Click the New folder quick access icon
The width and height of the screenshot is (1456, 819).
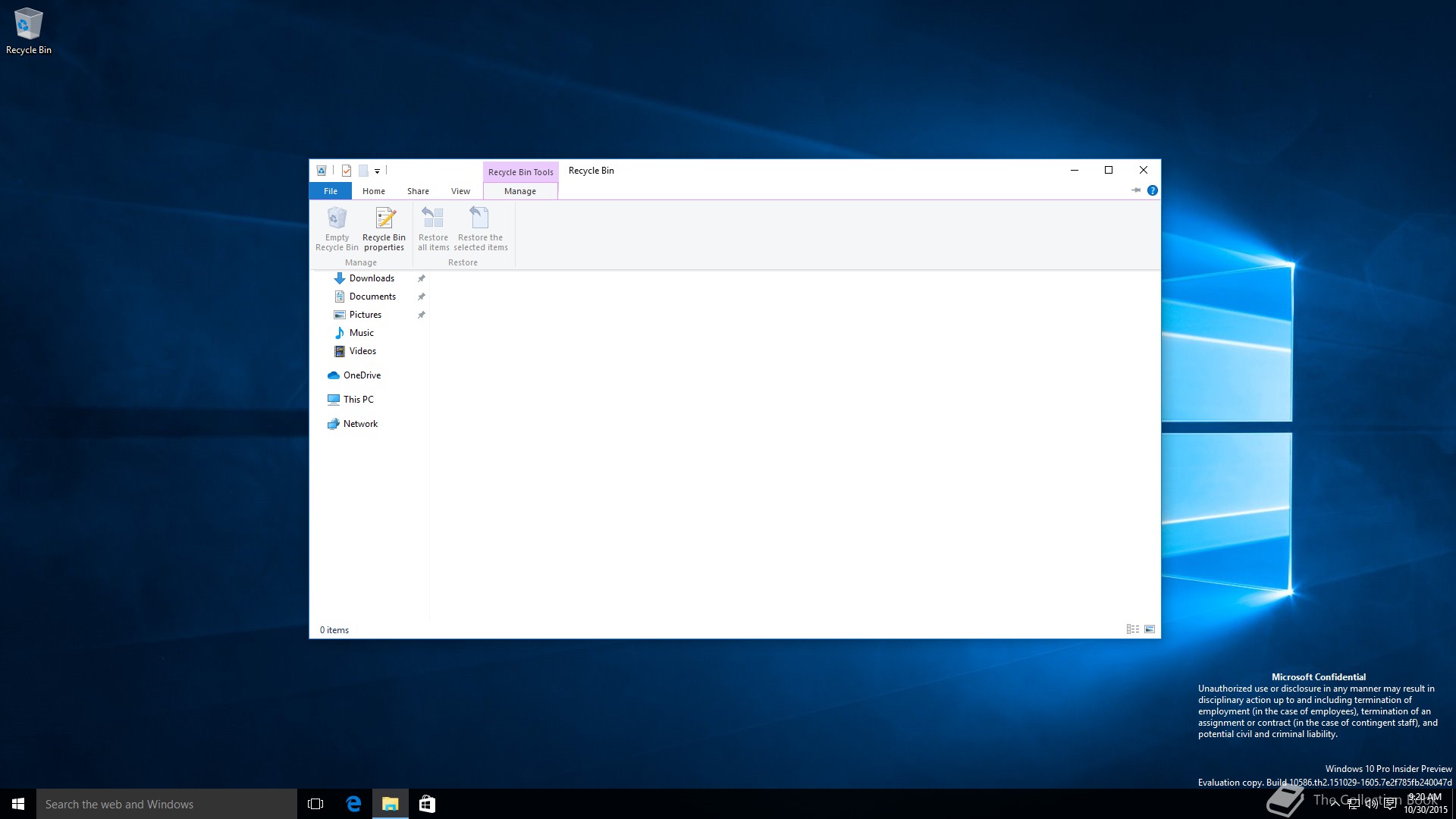[363, 171]
